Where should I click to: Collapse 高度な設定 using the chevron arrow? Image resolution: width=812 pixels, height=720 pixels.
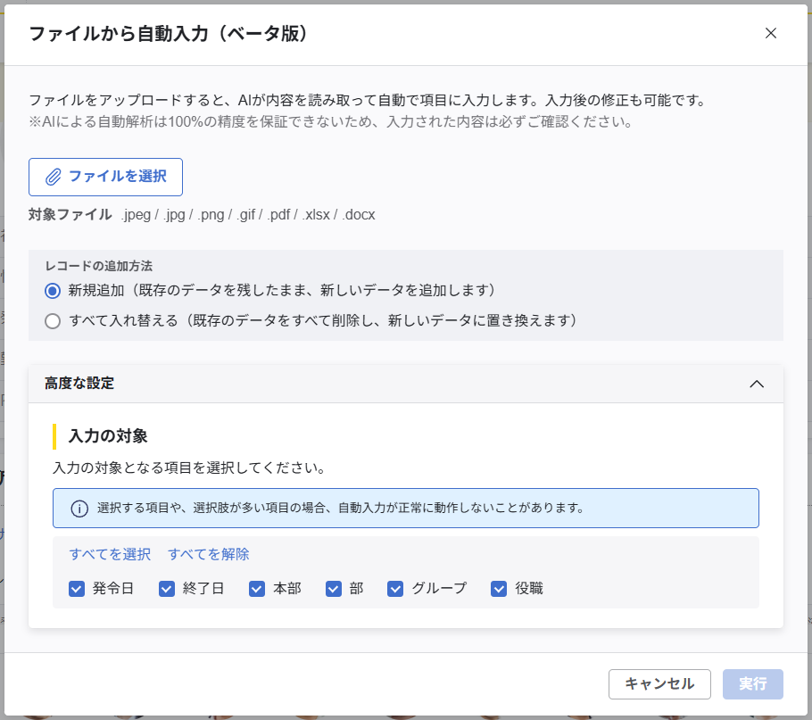[758, 383]
